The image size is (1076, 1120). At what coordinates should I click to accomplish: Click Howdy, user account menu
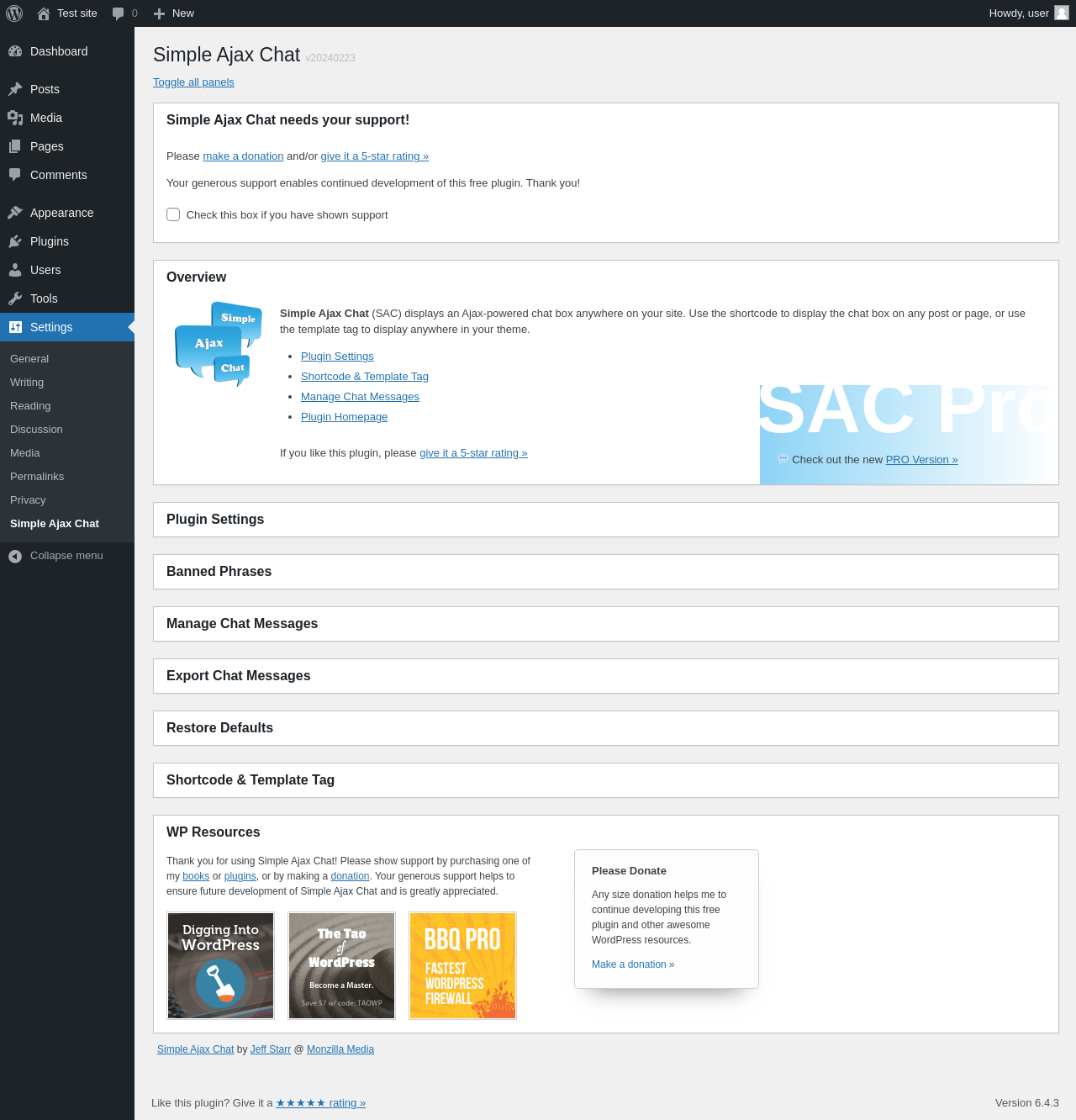pos(1028,13)
